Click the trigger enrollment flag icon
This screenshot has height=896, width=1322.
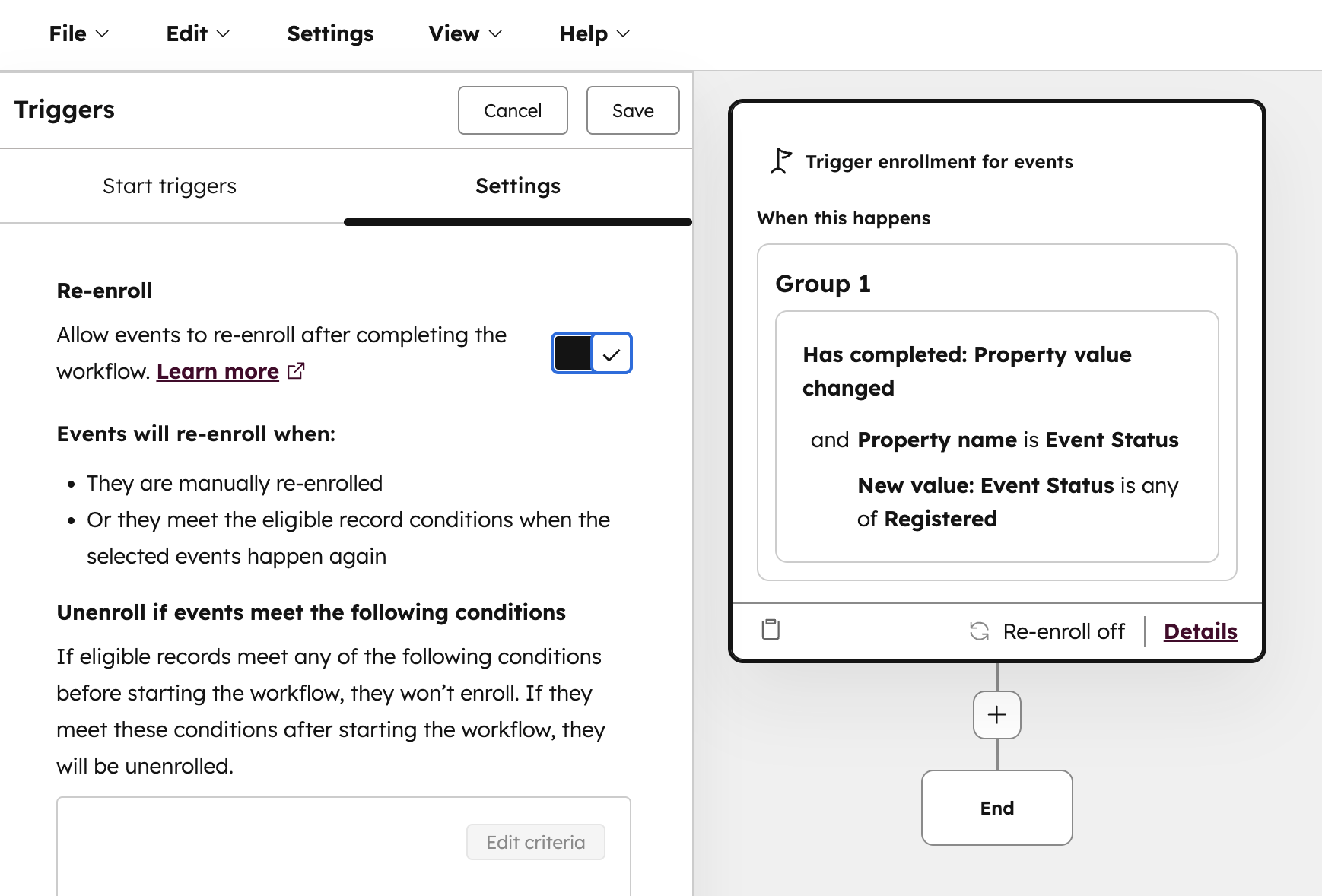coord(781,161)
